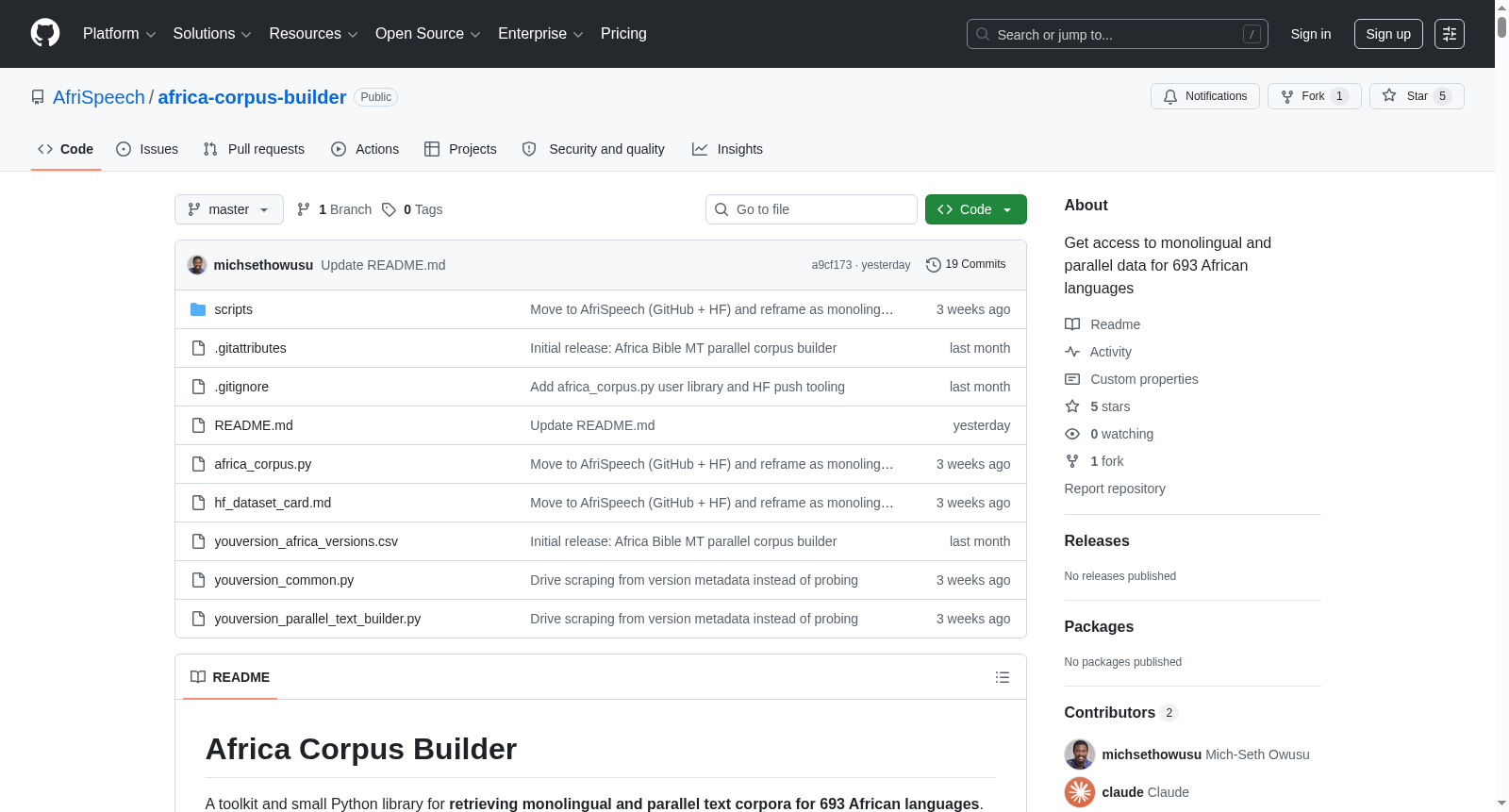The image size is (1509, 812).
Task: Click the Sign up button
Action: click(1388, 34)
